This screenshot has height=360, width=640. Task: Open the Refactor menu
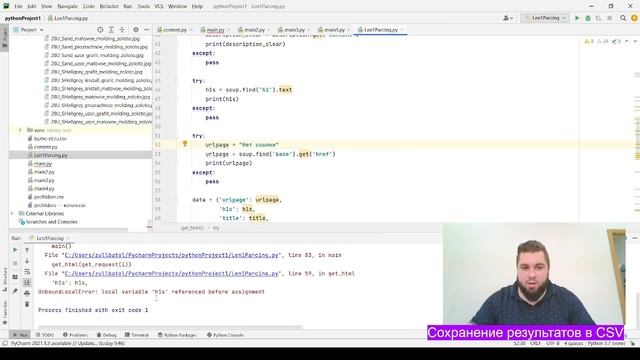tap(109, 6)
